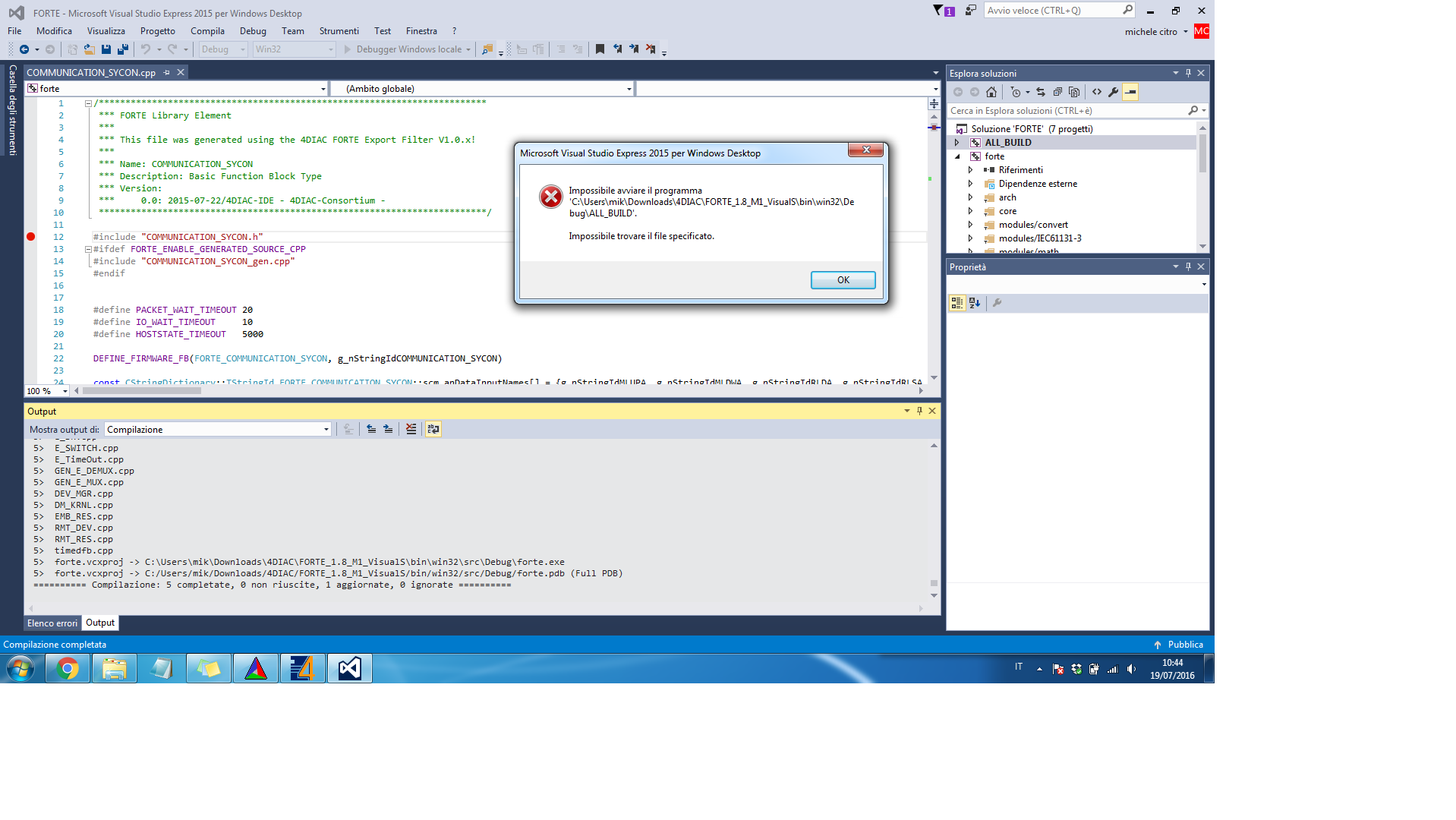Viewport: 1456px width, 820px height.
Task: Open the Debug configuration dropdown
Action: pyautogui.click(x=223, y=49)
